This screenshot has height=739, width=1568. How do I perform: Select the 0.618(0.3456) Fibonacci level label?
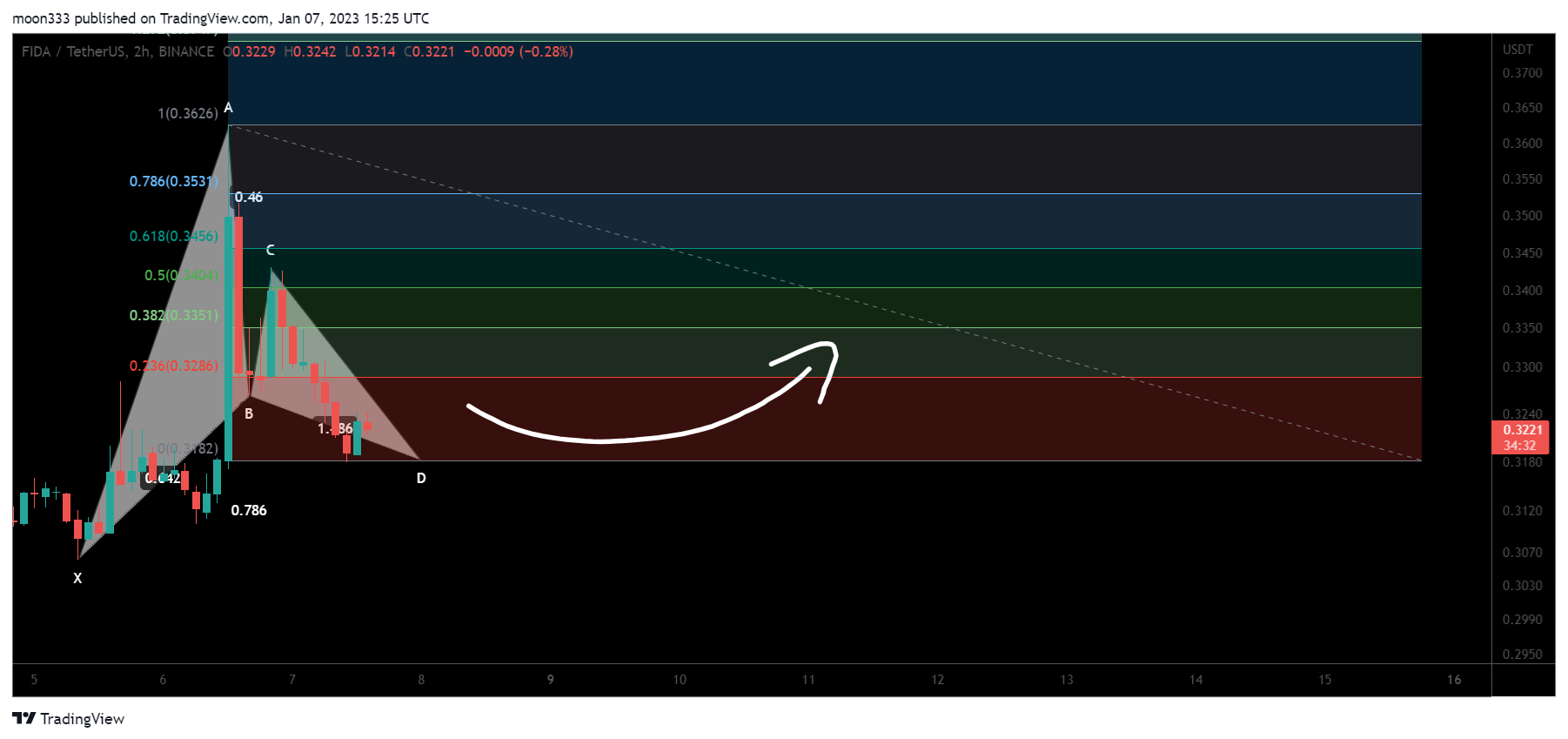coord(174,236)
